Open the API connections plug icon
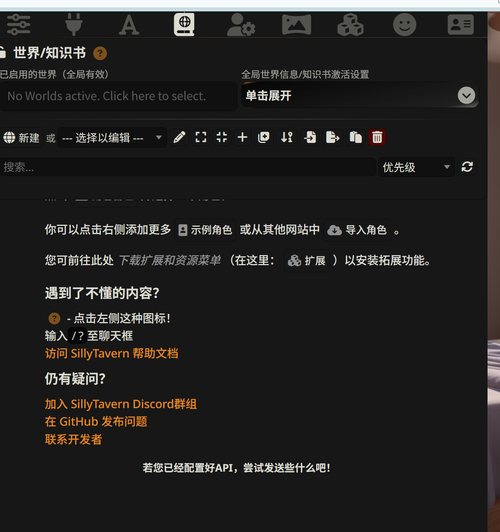This screenshot has width=500, height=532. pos(73,24)
